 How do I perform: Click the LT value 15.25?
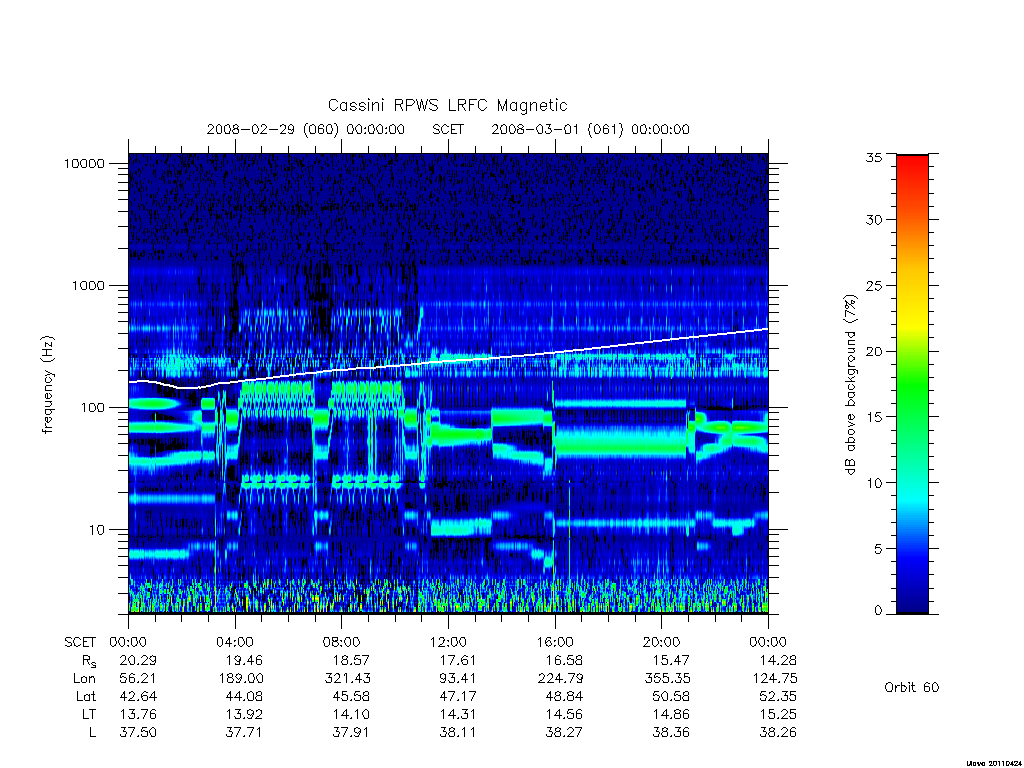[x=778, y=715]
